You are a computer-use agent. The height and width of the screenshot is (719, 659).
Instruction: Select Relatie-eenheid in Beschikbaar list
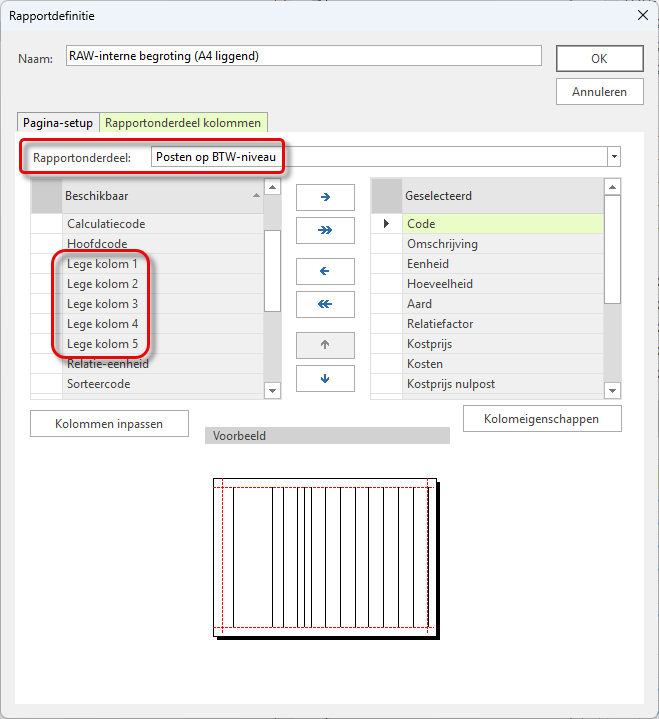[163, 364]
